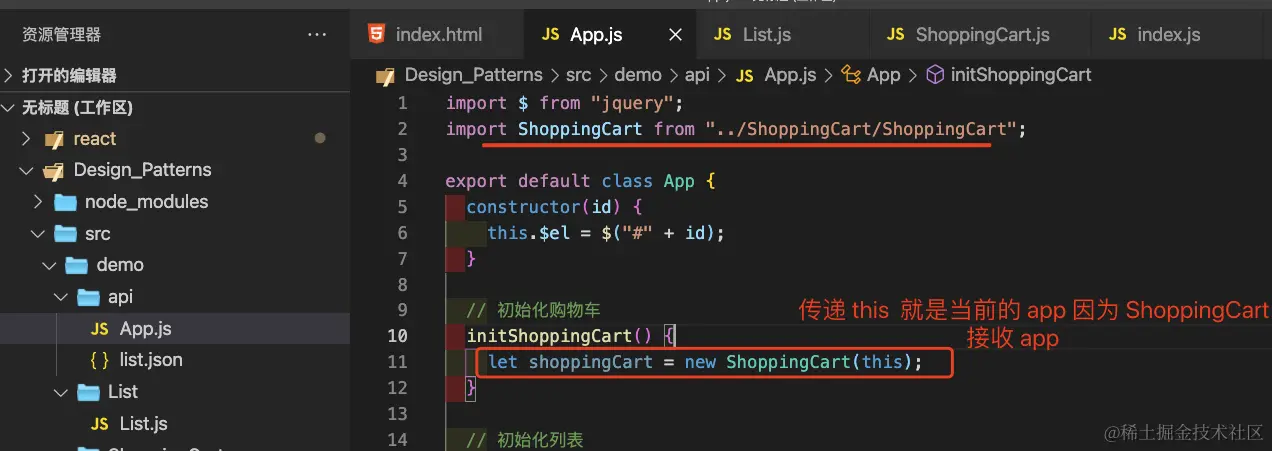Screen dimensions: 1272x451
Task: Click the JS icon on index.js tab
Action: [x=1117, y=35]
